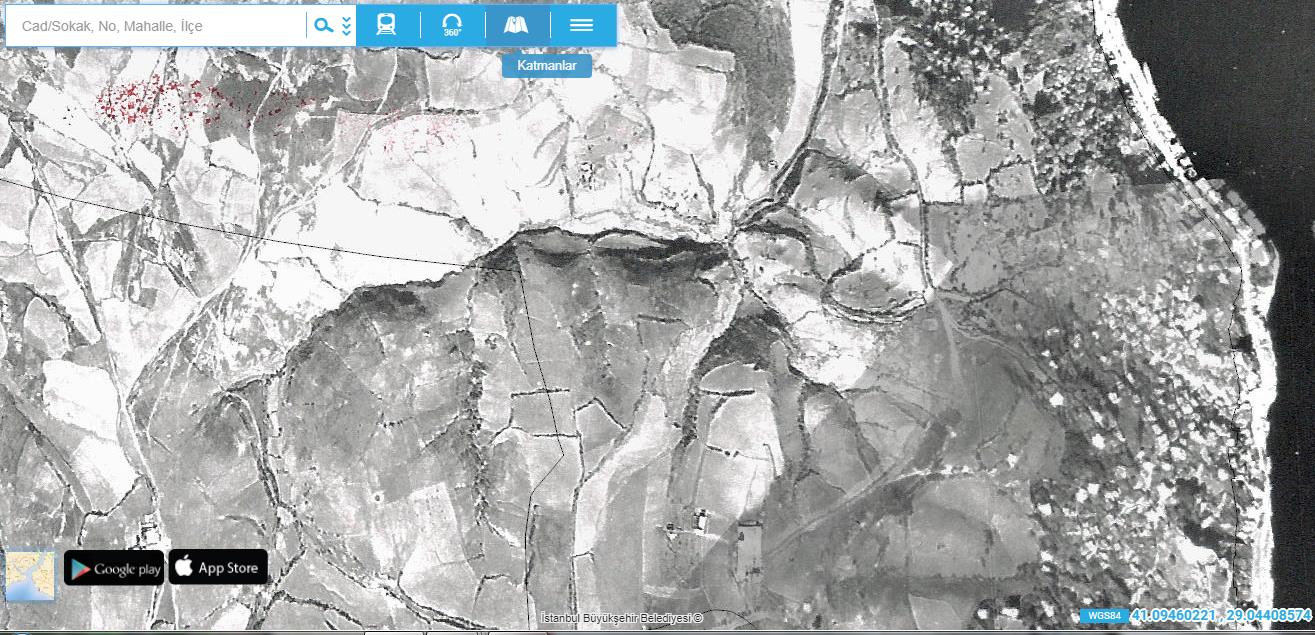Screen dimensions: 1315x635
Task: Click the magnifier search icon
Action: click(323, 25)
